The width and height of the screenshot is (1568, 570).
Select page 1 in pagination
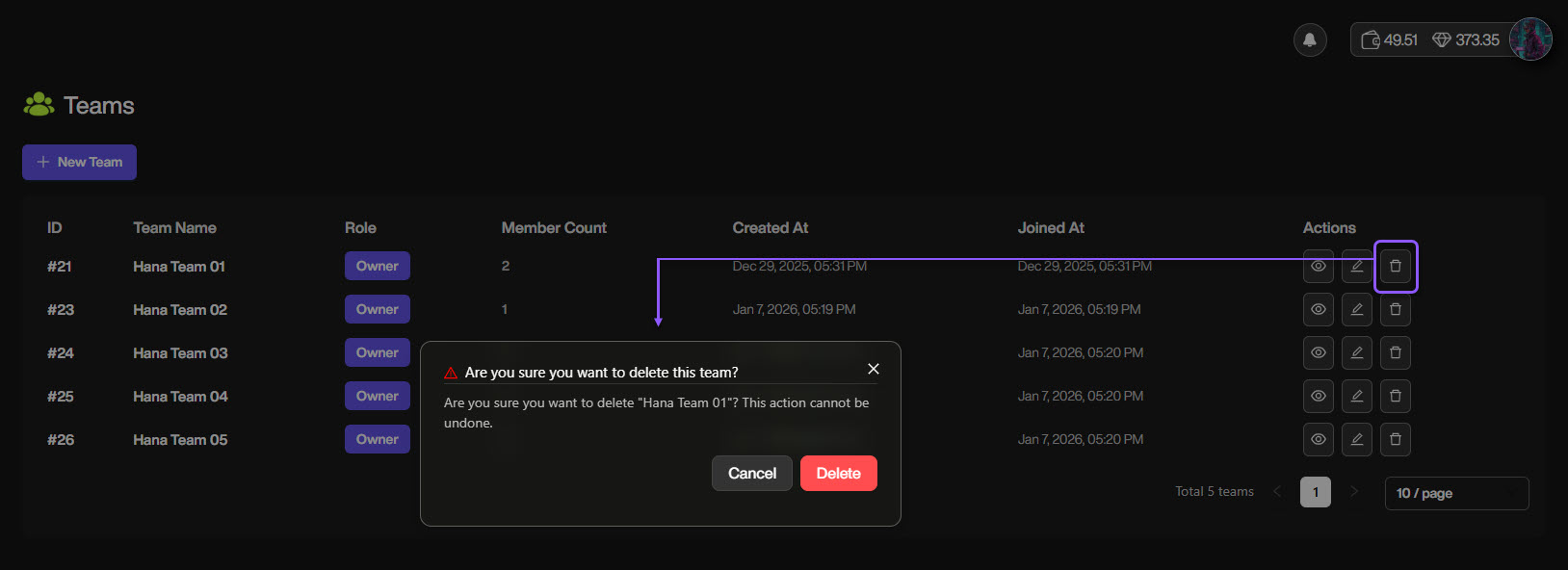click(1316, 492)
